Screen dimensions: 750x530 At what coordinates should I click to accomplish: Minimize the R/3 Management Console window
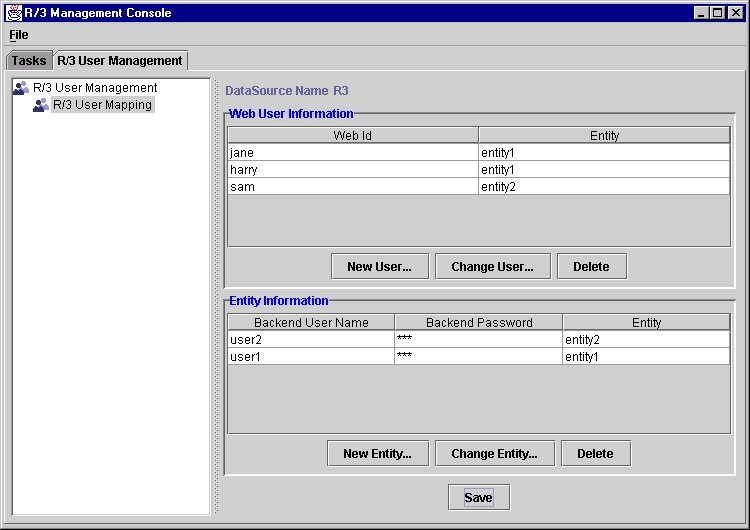(x=701, y=13)
